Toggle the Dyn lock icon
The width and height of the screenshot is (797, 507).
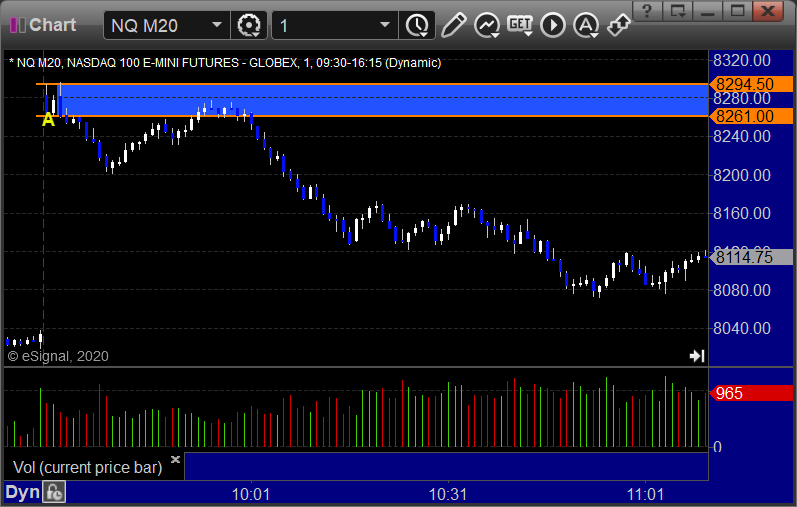point(54,492)
